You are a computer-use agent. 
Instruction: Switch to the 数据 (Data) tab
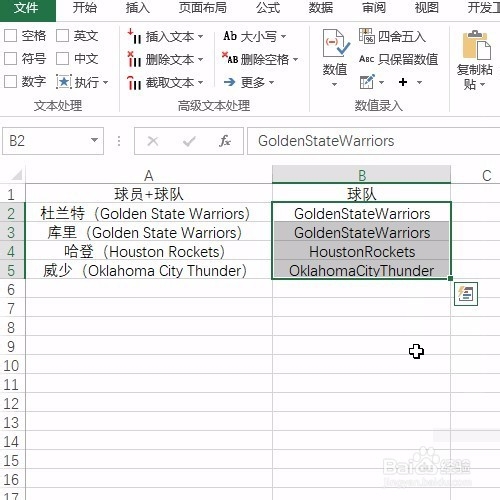click(321, 8)
